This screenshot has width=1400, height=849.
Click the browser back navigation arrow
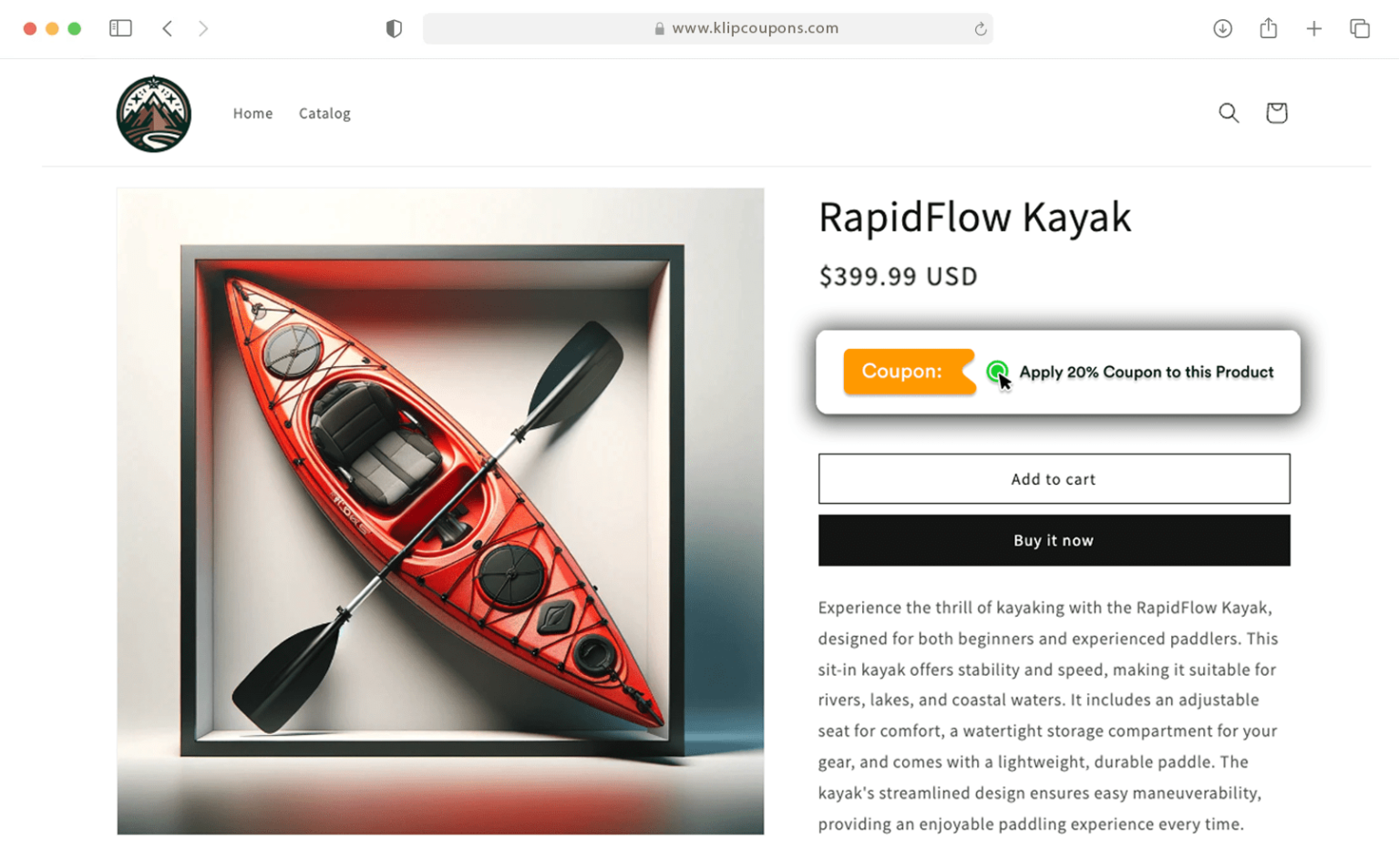click(x=168, y=28)
